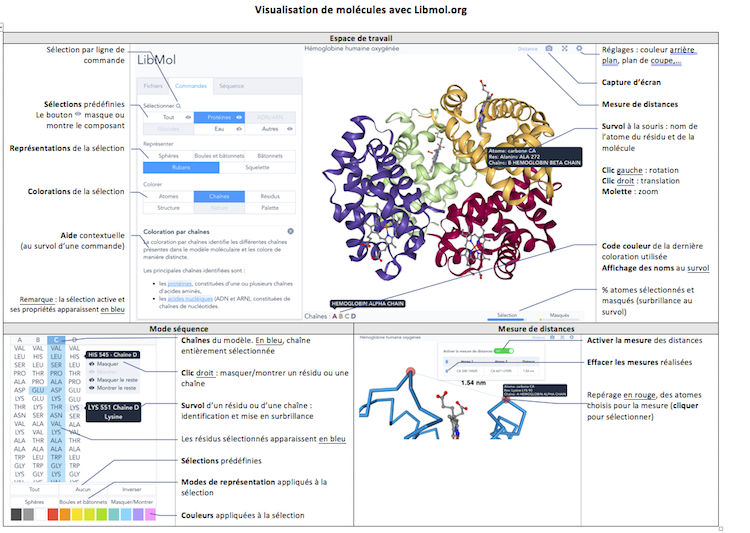Switch to the Fichiers tab
The image size is (750, 533).
[x=152, y=86]
